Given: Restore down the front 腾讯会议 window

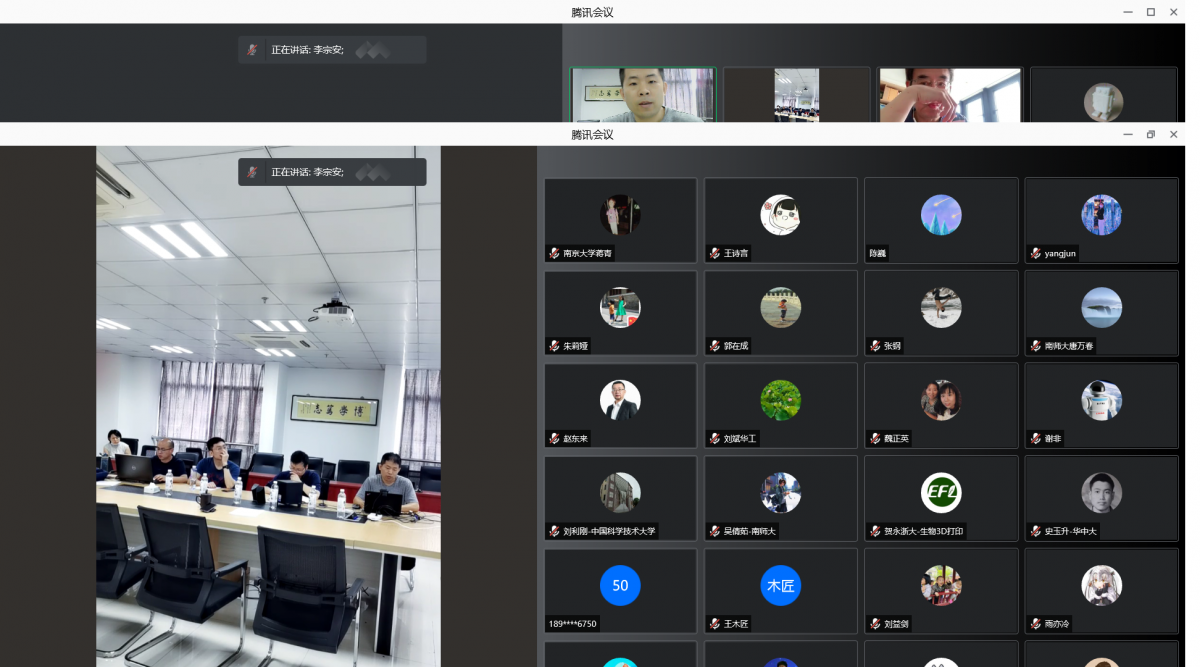Looking at the screenshot, I should tap(1150, 134).
